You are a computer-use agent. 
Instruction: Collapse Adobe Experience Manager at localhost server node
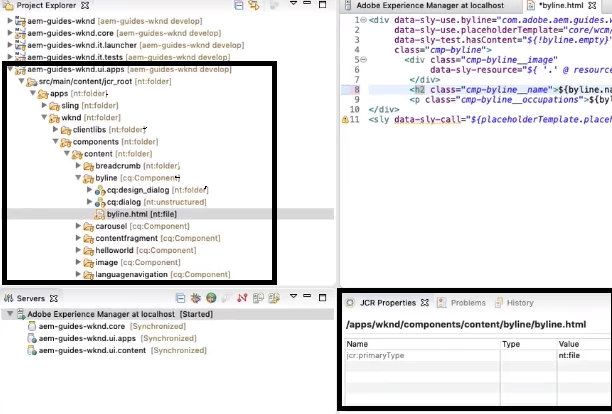click(x=10, y=314)
